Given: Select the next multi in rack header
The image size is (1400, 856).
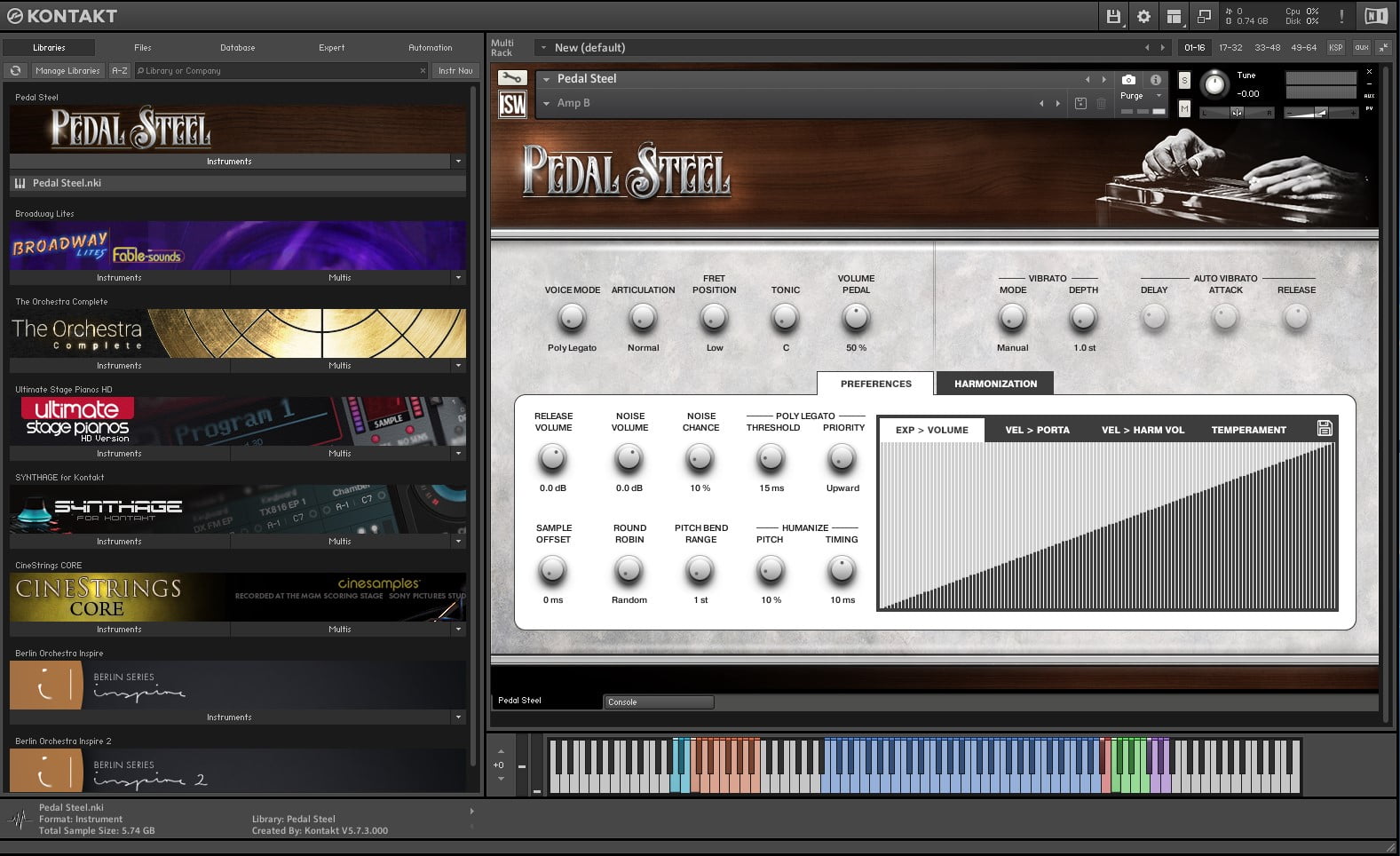Looking at the screenshot, I should click(x=1162, y=48).
